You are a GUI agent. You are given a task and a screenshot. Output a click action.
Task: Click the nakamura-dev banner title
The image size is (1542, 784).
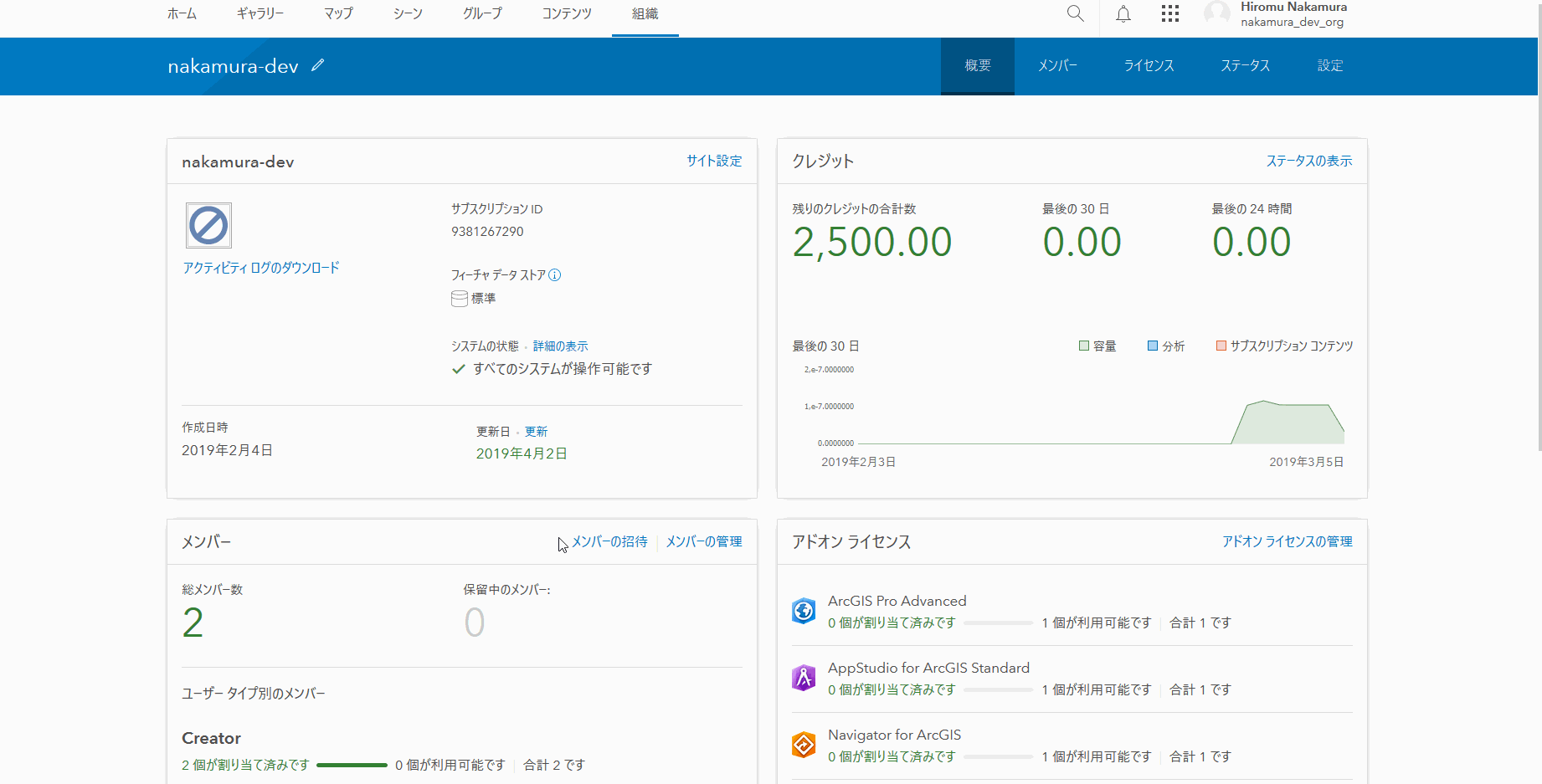[233, 66]
